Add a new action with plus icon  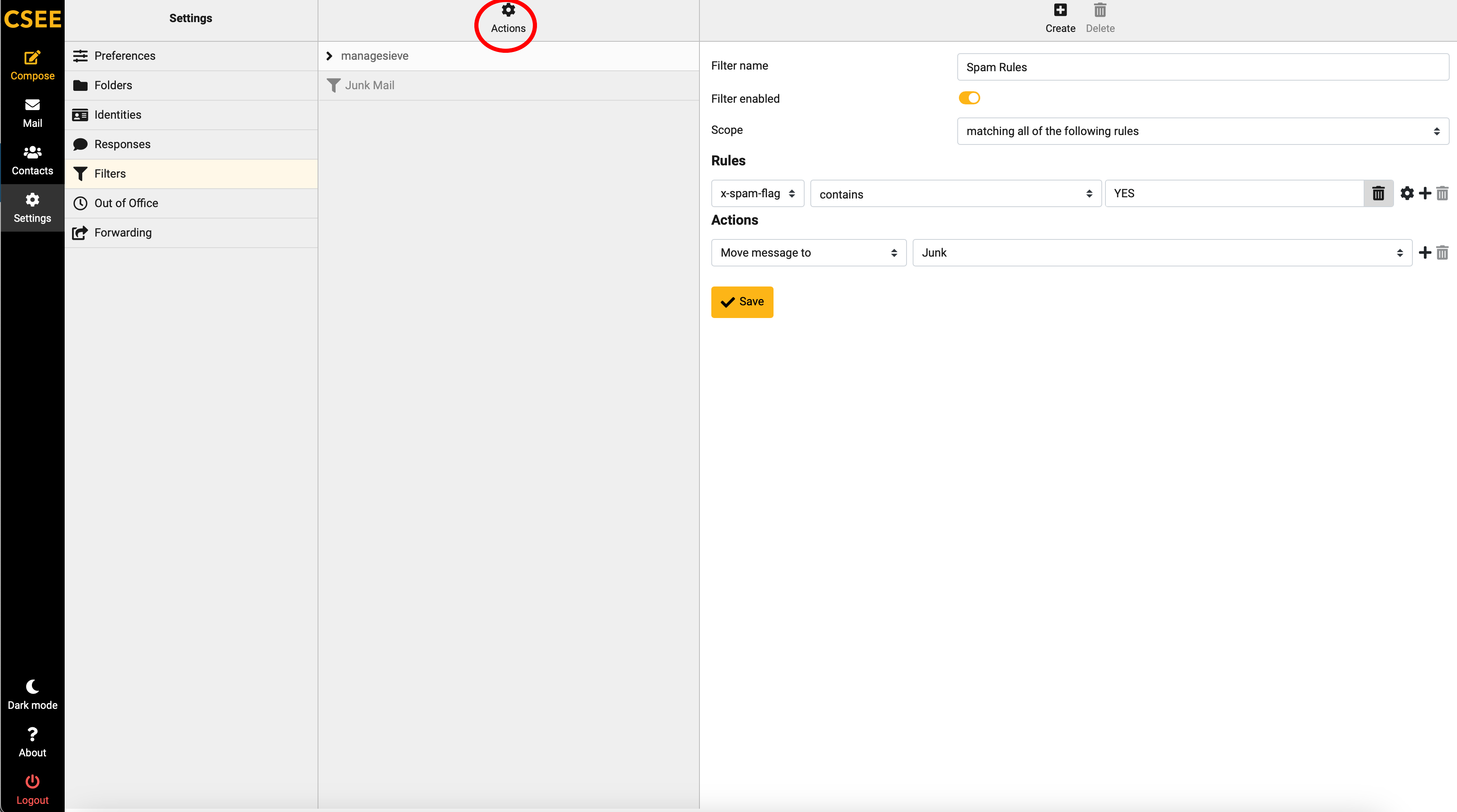click(1425, 253)
